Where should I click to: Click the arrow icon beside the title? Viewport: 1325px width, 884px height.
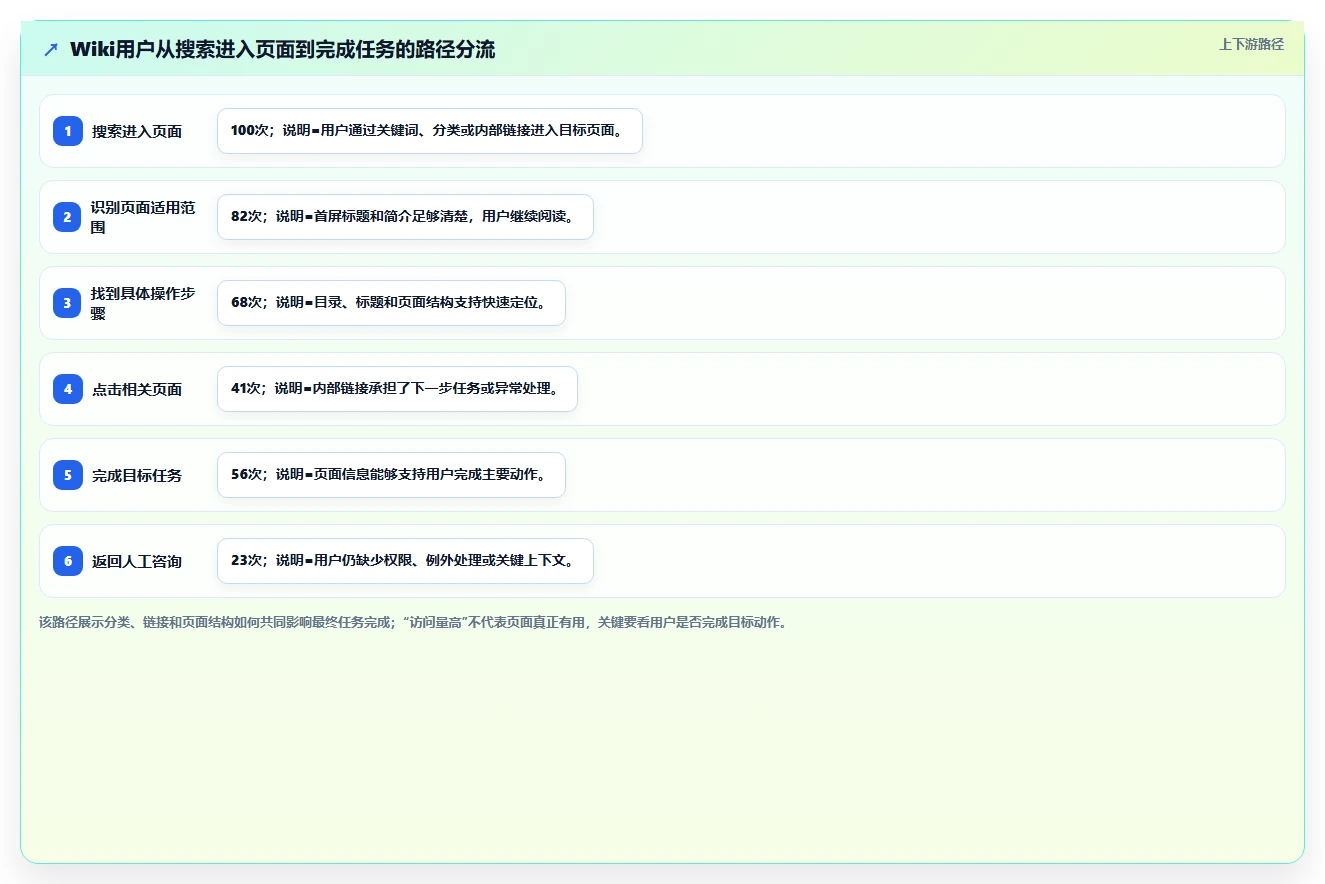[x=51, y=50]
